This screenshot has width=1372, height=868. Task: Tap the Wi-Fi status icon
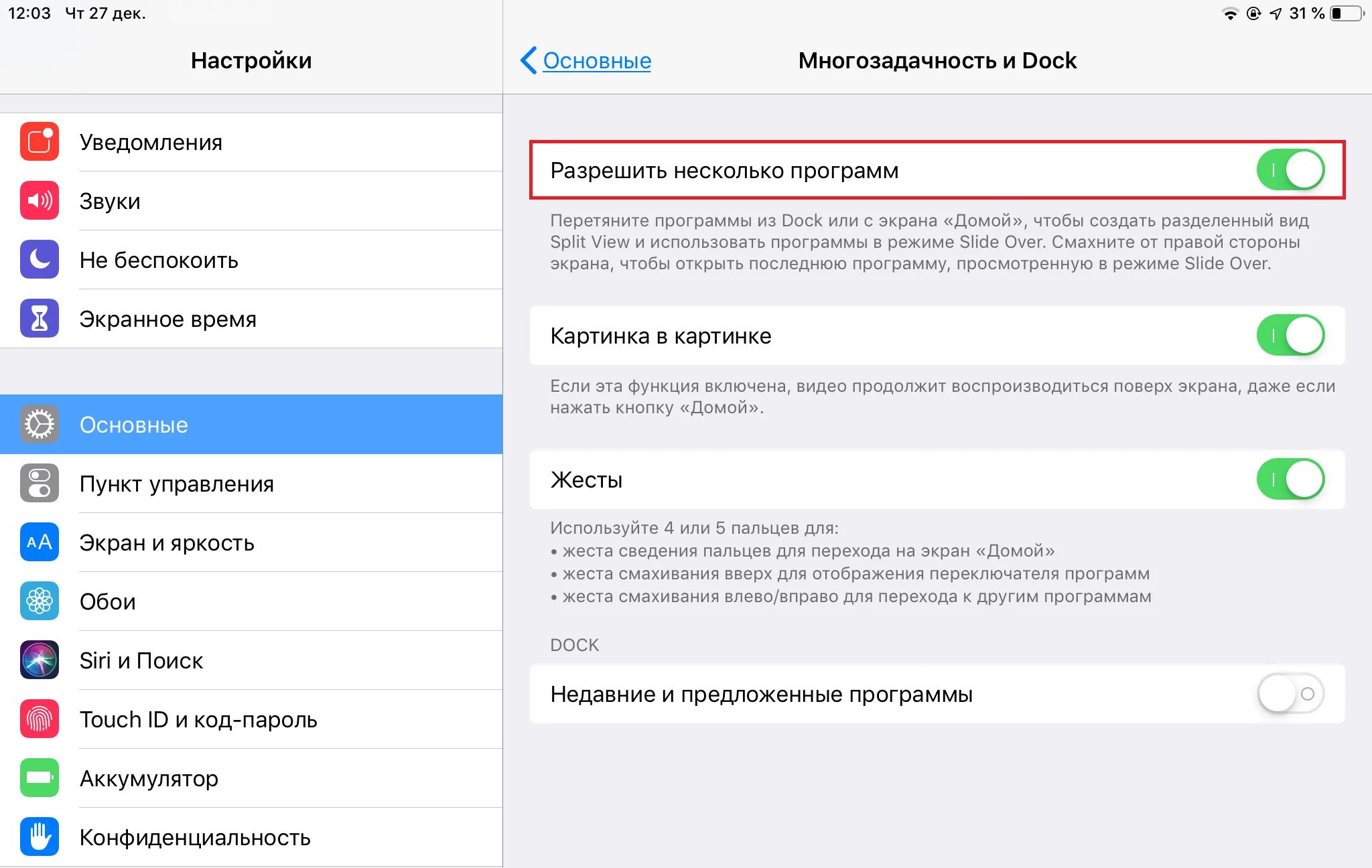[x=1230, y=13]
